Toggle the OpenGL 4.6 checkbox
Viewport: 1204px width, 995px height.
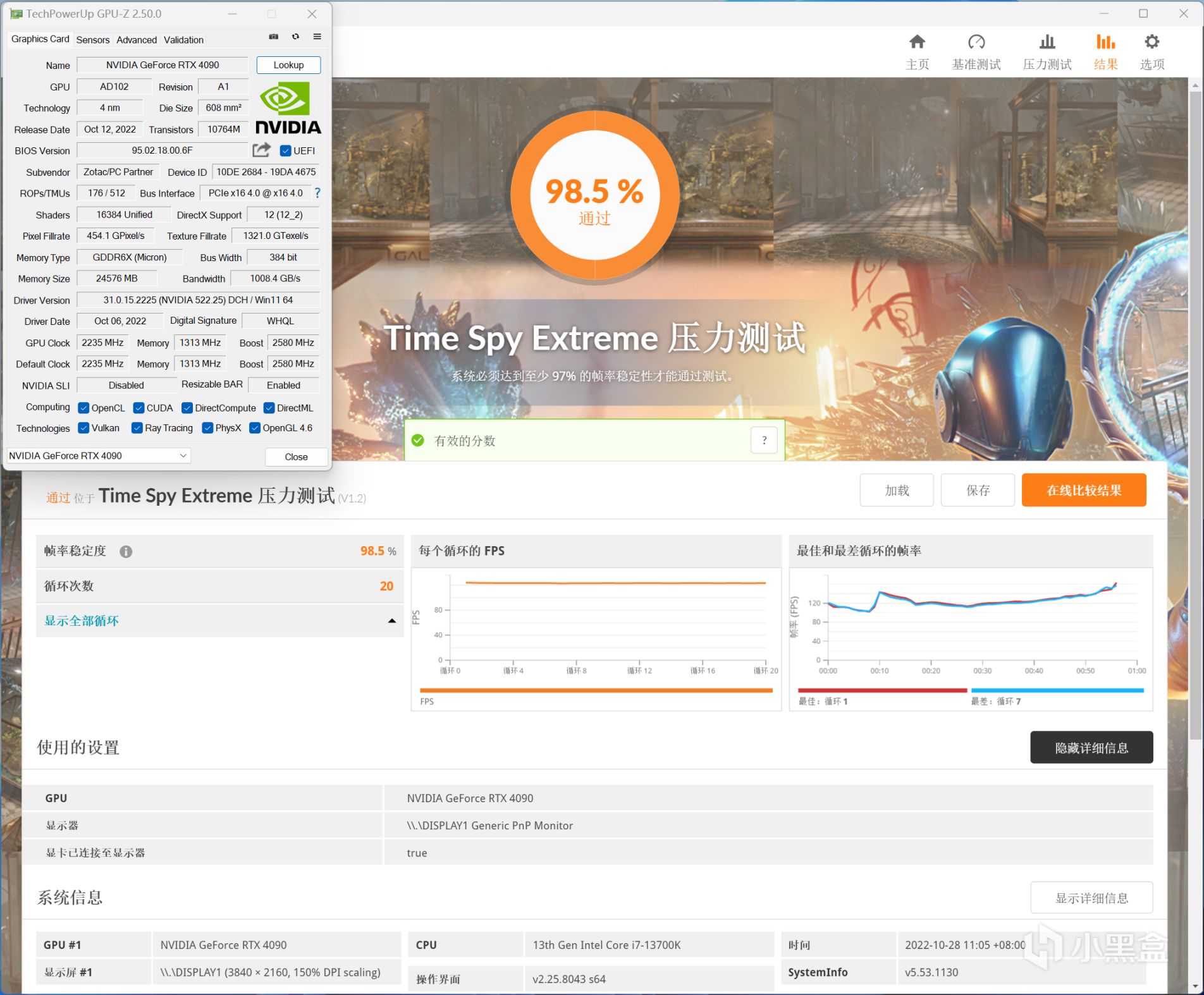[x=255, y=428]
